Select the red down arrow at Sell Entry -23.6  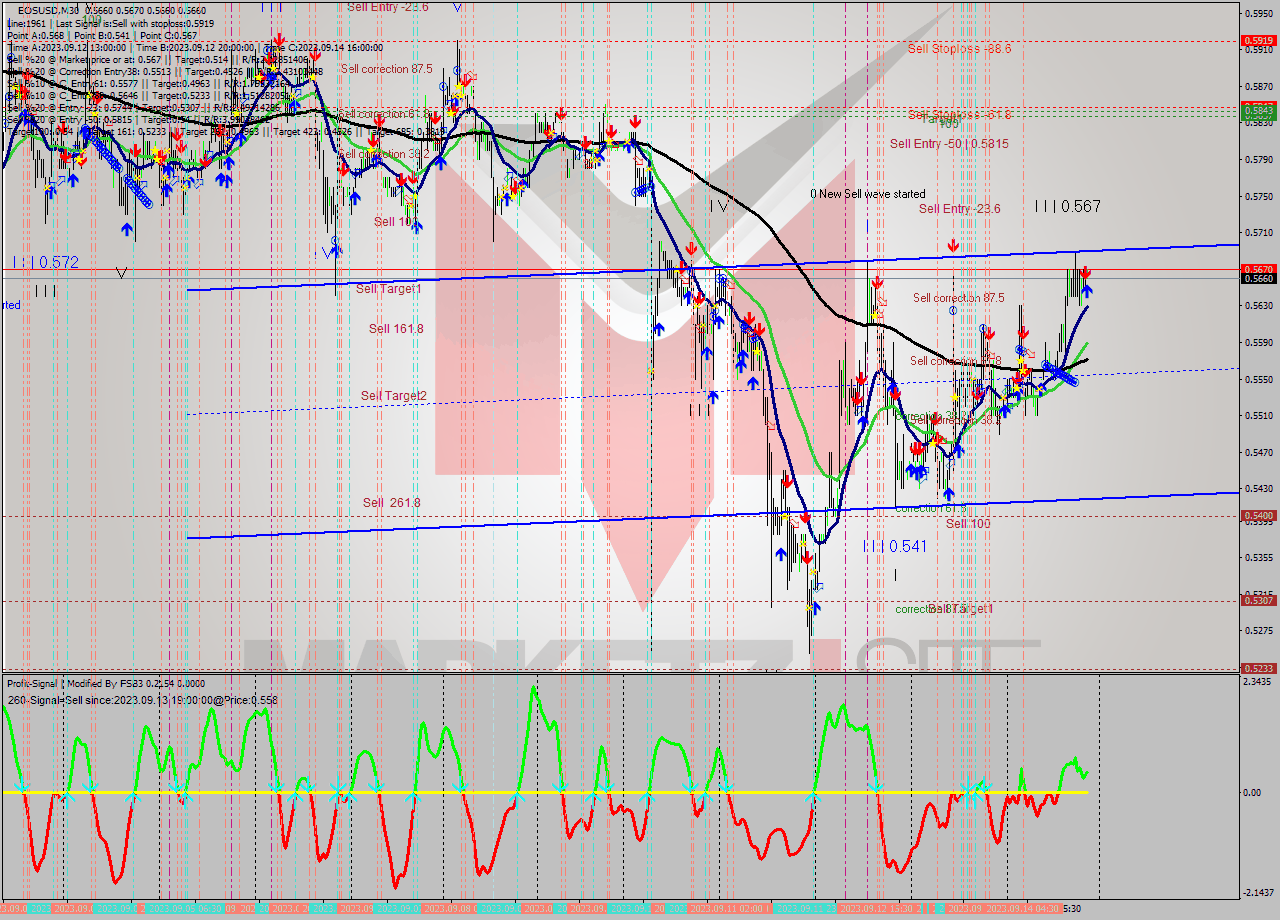[953, 243]
